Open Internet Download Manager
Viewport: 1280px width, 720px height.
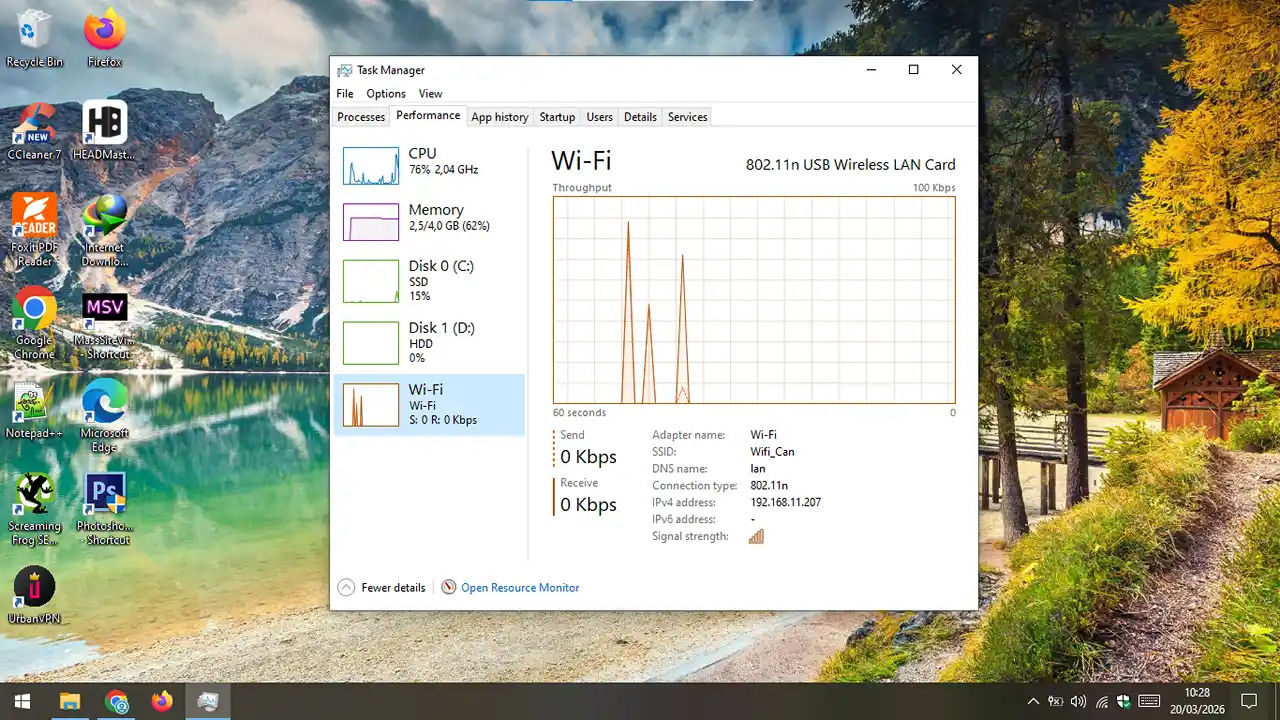(104, 215)
